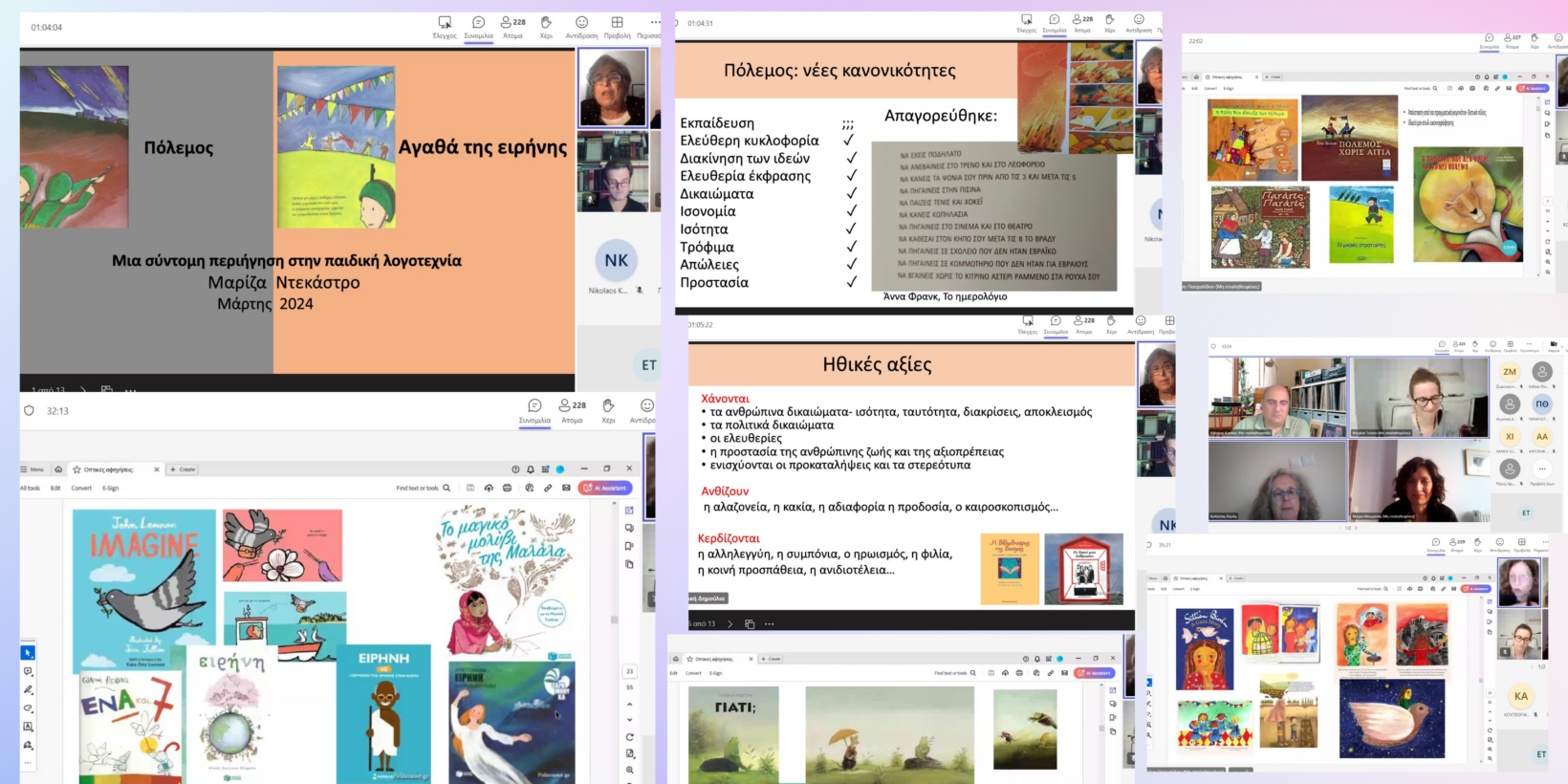Screen dimensions: 1568x784
Task: Open the hamburger Menu in the 32:13 Acrobat window
Action: pos(32,469)
